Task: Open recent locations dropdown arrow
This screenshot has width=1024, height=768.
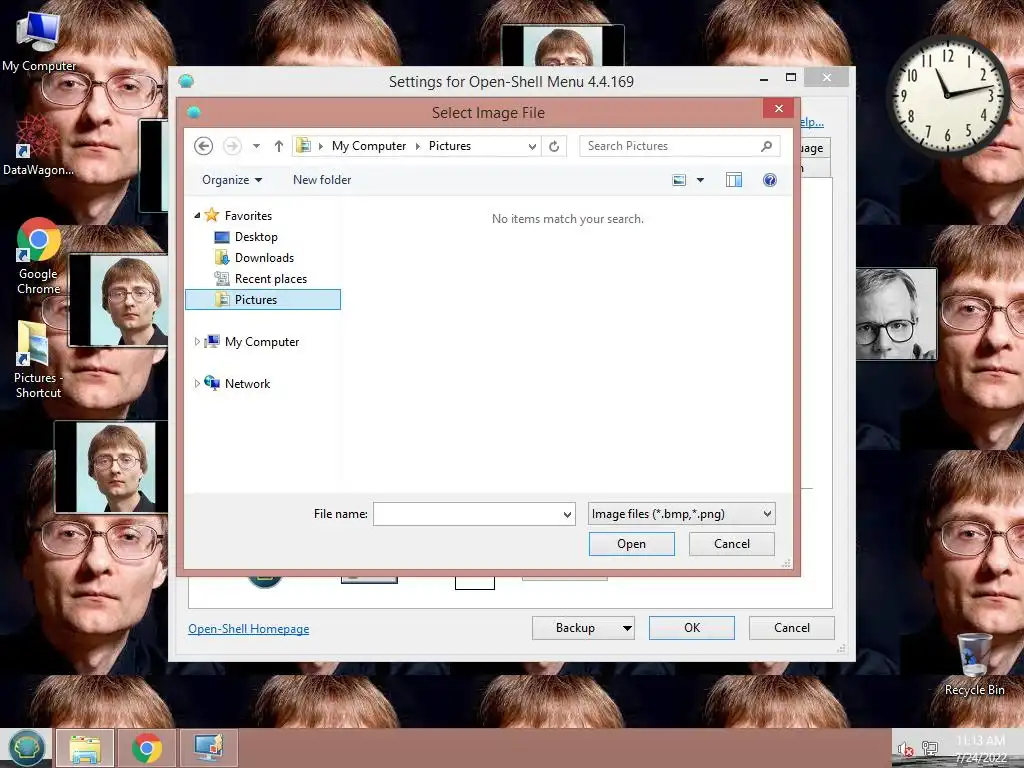Action: click(257, 146)
